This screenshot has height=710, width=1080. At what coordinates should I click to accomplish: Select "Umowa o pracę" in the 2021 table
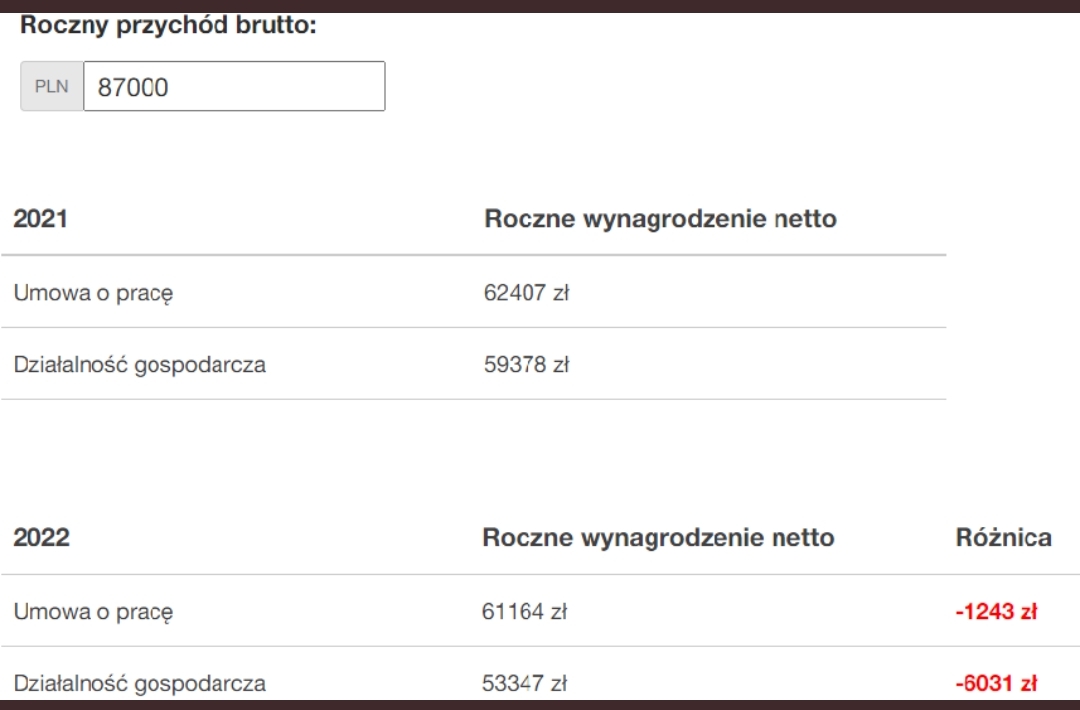[93, 293]
